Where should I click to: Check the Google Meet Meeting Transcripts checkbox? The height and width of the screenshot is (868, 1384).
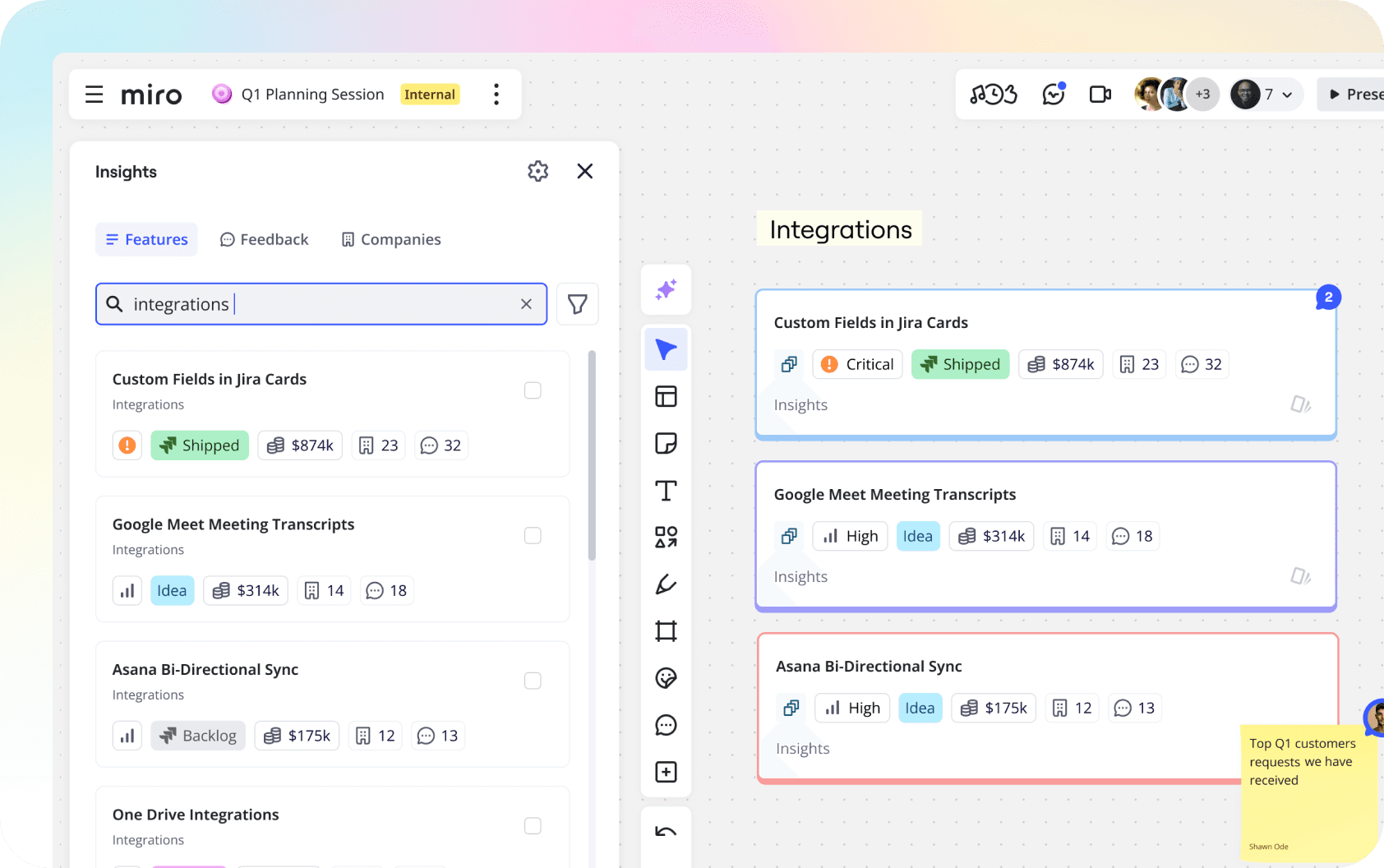(x=533, y=536)
